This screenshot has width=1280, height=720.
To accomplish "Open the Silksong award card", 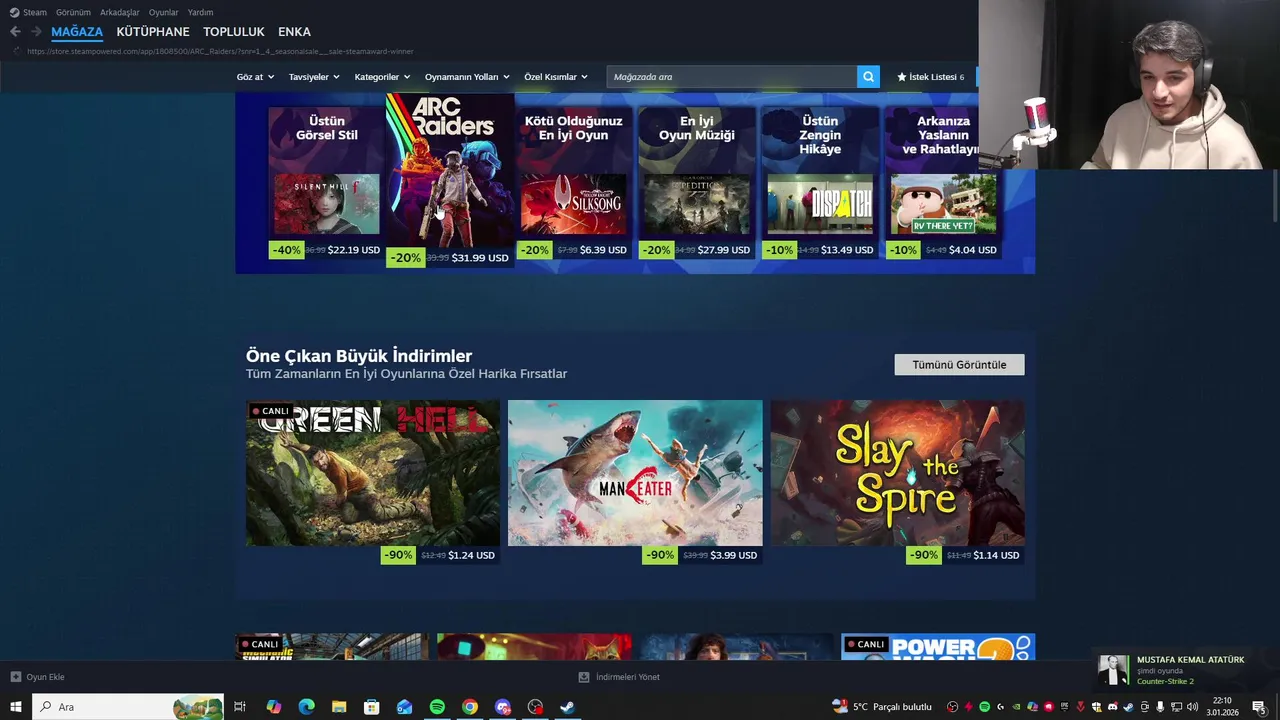I will (x=574, y=183).
